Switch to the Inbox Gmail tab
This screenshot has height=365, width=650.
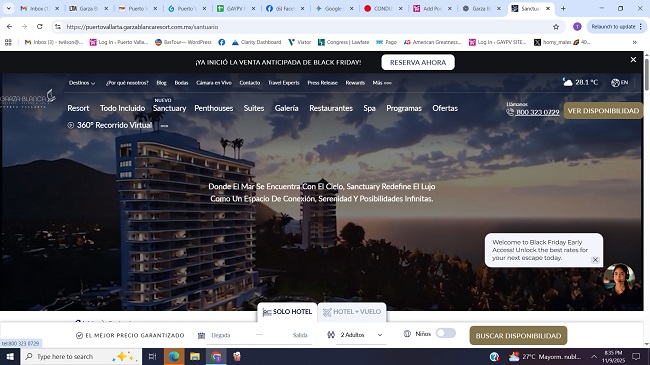(40, 8)
